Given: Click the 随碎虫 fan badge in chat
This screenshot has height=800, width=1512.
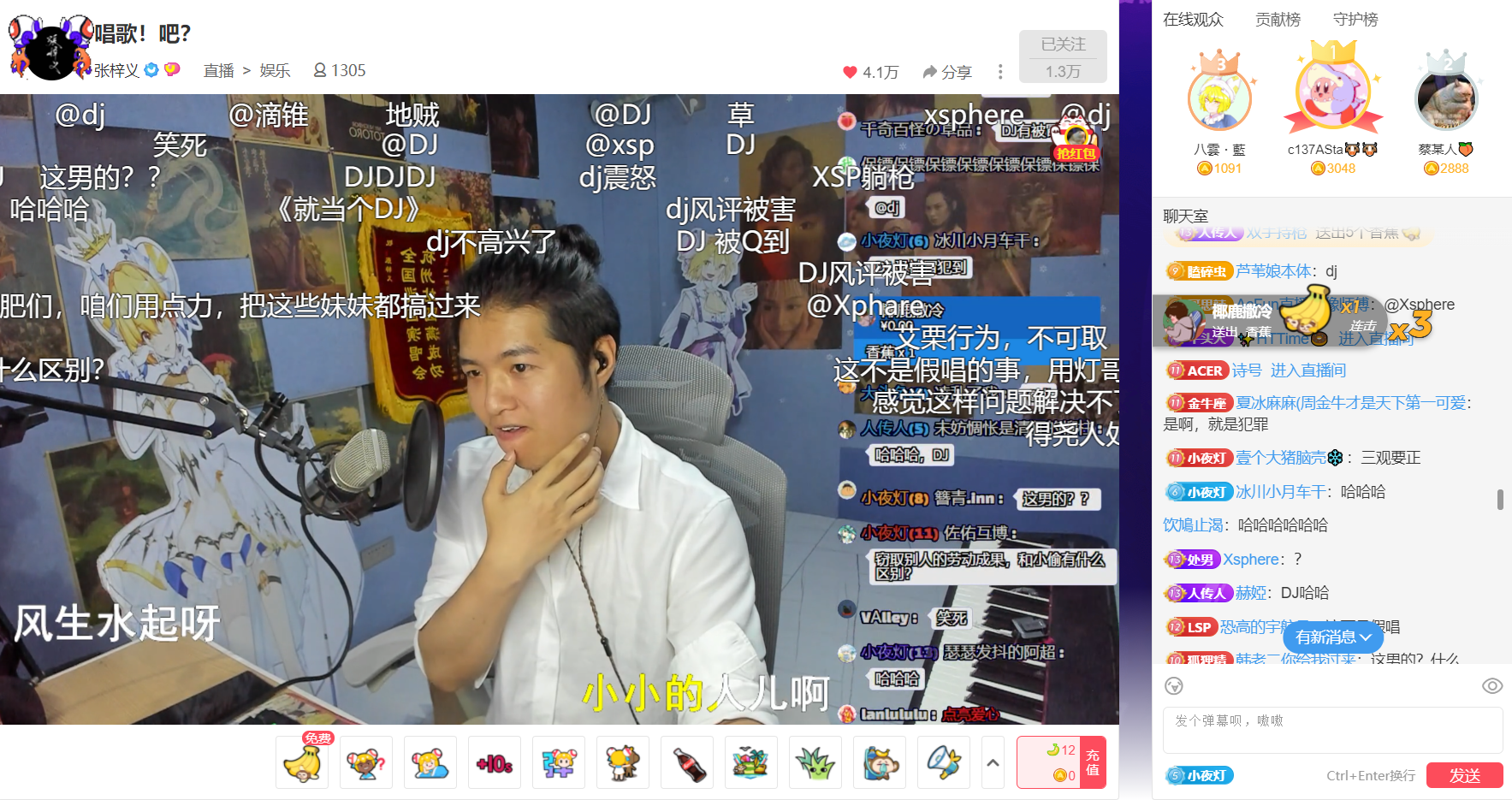Looking at the screenshot, I should [x=1199, y=271].
